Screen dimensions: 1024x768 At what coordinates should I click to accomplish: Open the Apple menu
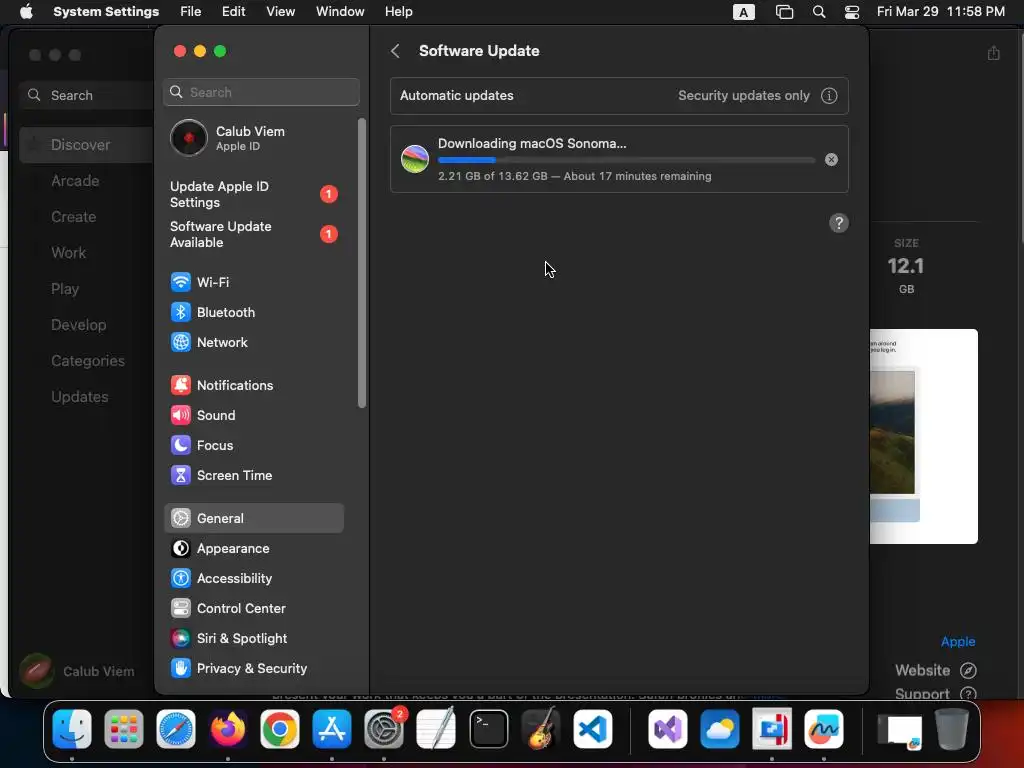pyautogui.click(x=26, y=12)
